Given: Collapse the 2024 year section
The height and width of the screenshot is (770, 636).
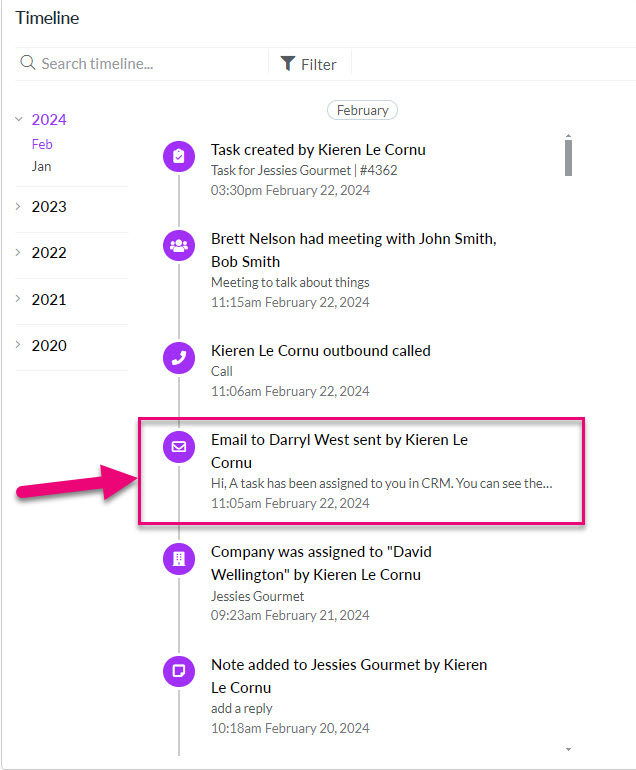Looking at the screenshot, I should click(x=19, y=119).
